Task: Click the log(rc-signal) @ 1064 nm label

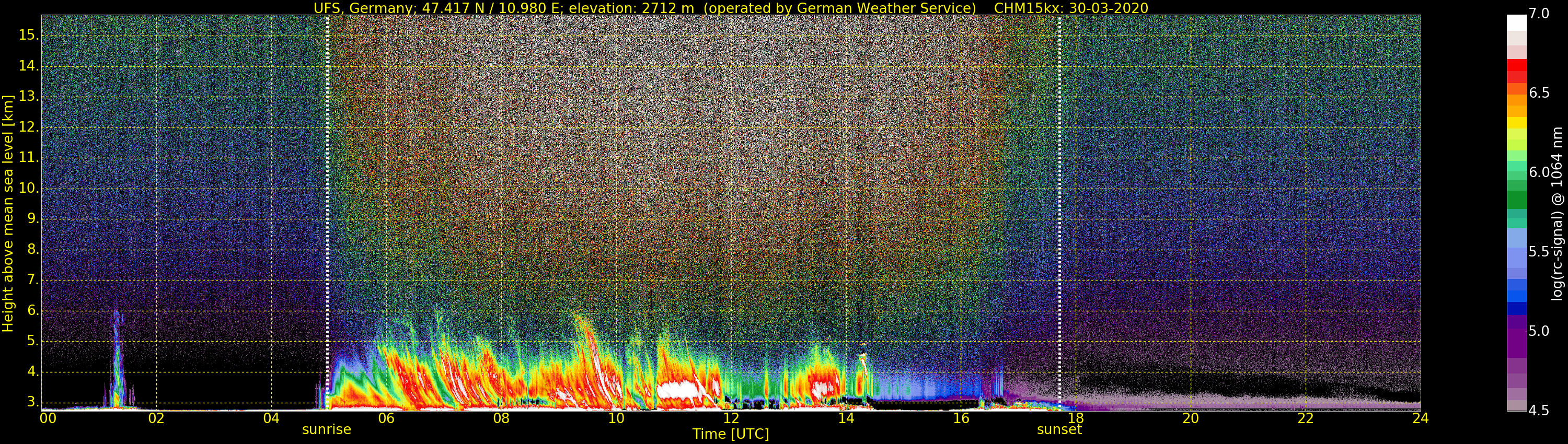Action: point(1557,213)
